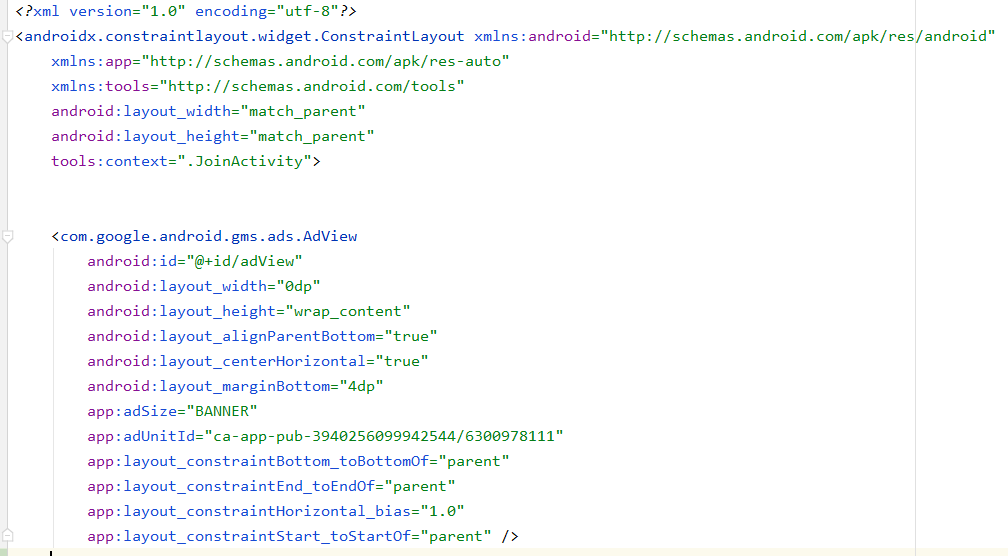Click root layout_width "match_parent" value
Screen dimensions: 1008x556
click(x=303, y=112)
